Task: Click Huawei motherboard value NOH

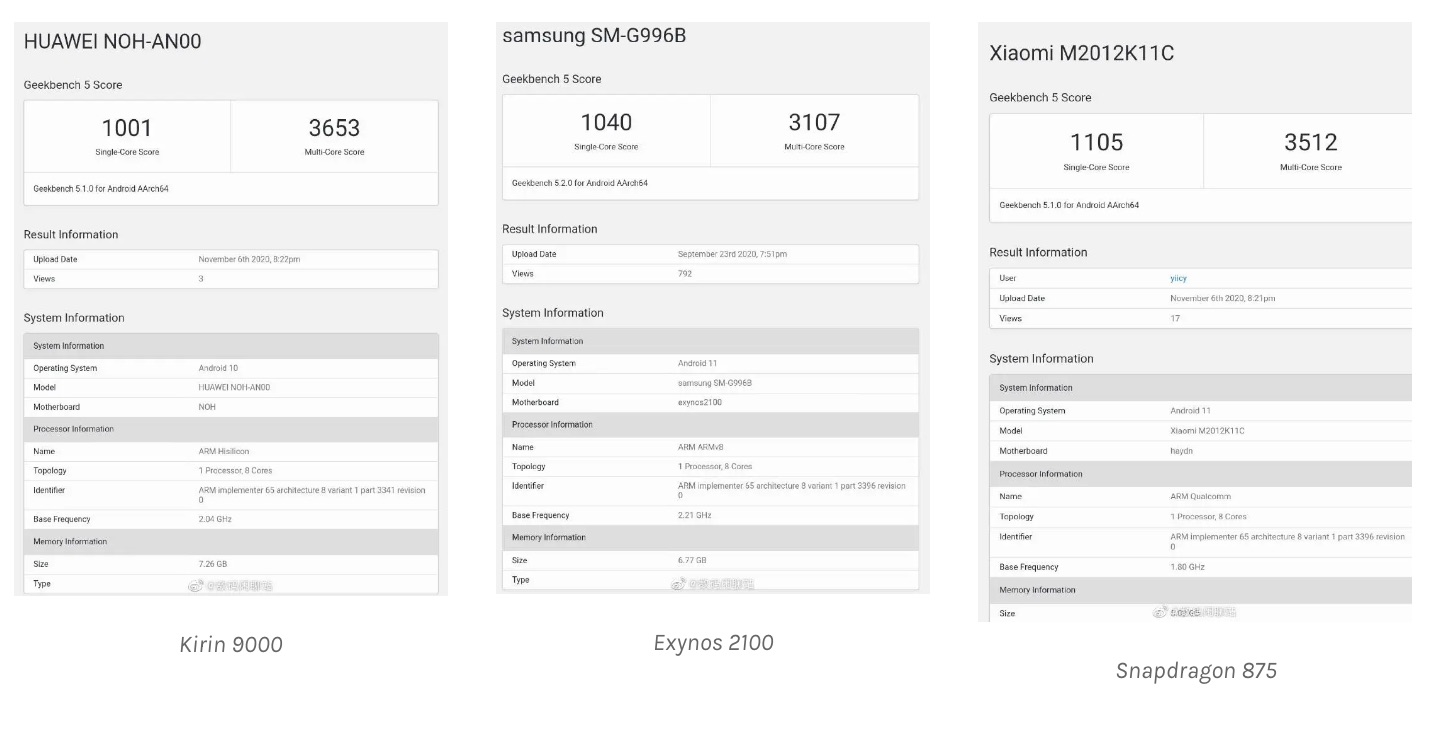Action: coord(207,407)
